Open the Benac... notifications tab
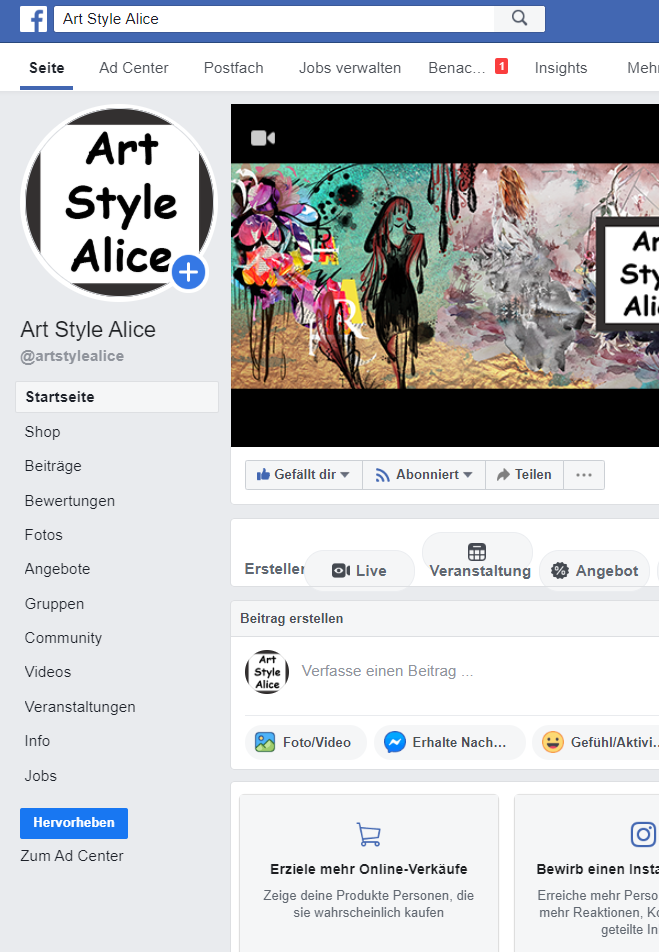This screenshot has width=659, height=952. point(457,68)
